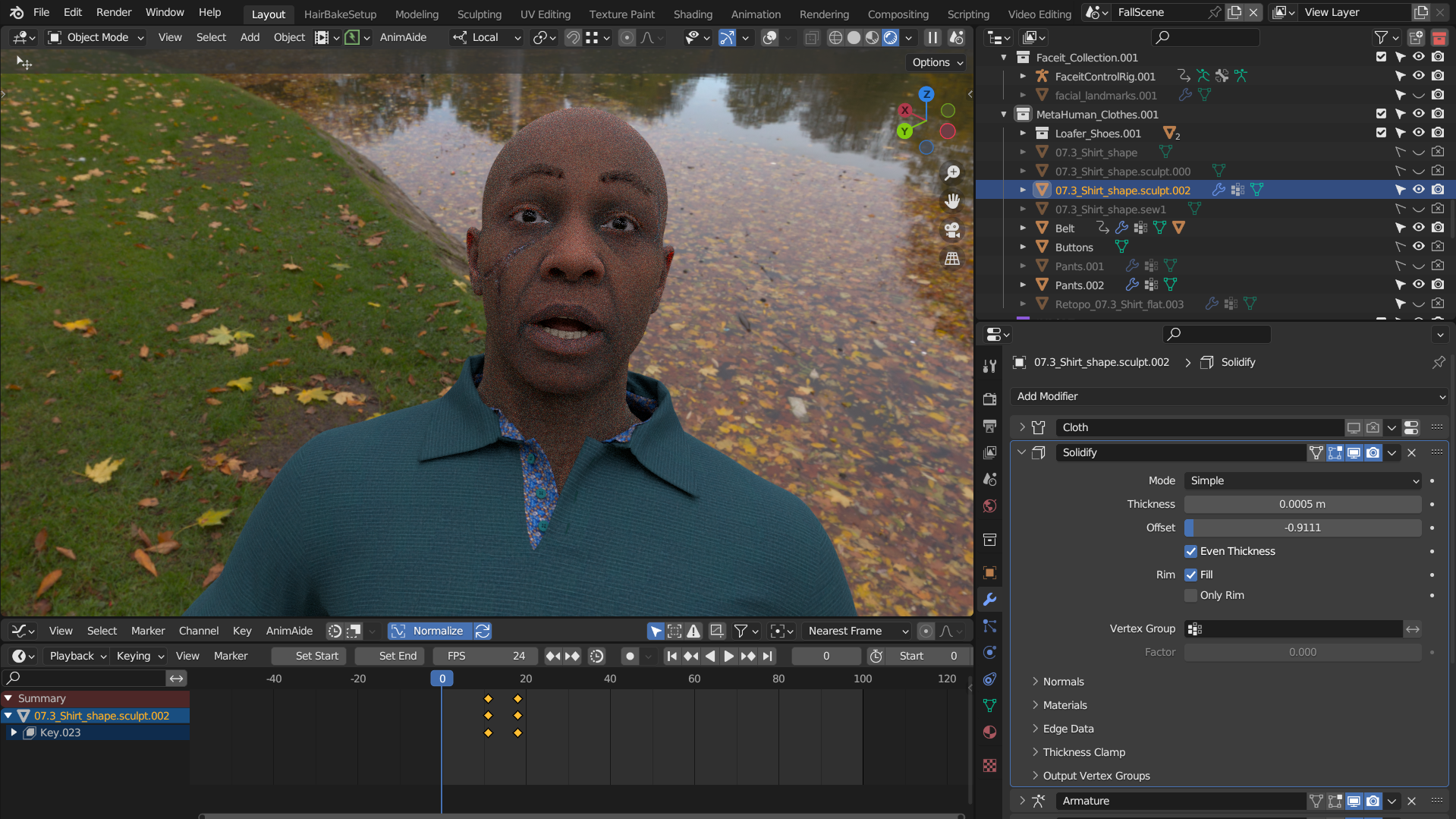1456x819 pixels.
Task: Adjust the Solidify Offset slider
Action: [x=1302, y=528]
